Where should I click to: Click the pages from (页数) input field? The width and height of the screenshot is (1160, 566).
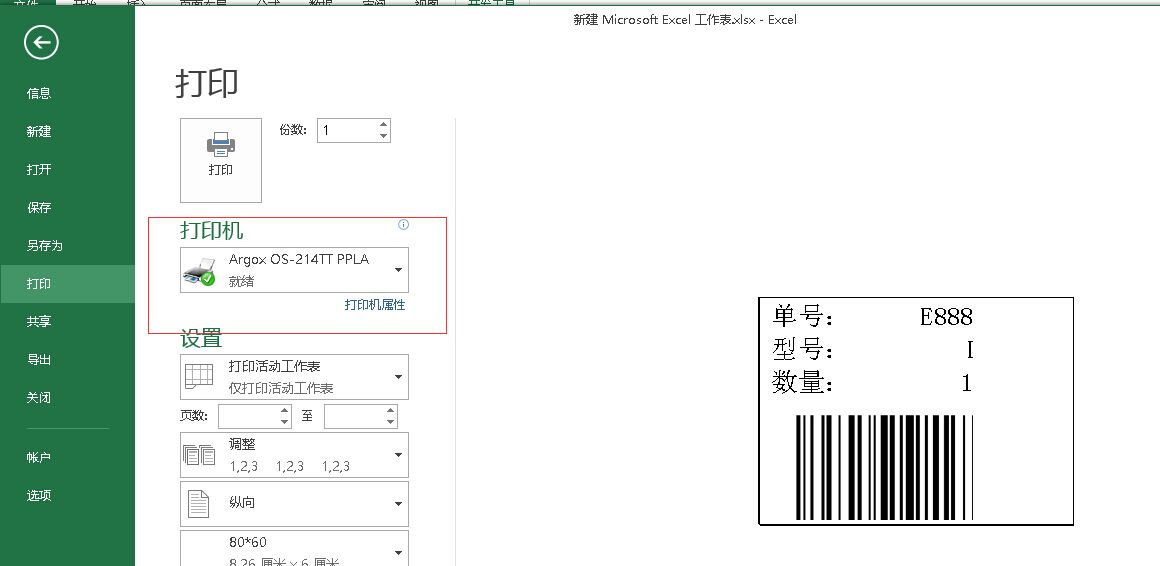pos(247,416)
